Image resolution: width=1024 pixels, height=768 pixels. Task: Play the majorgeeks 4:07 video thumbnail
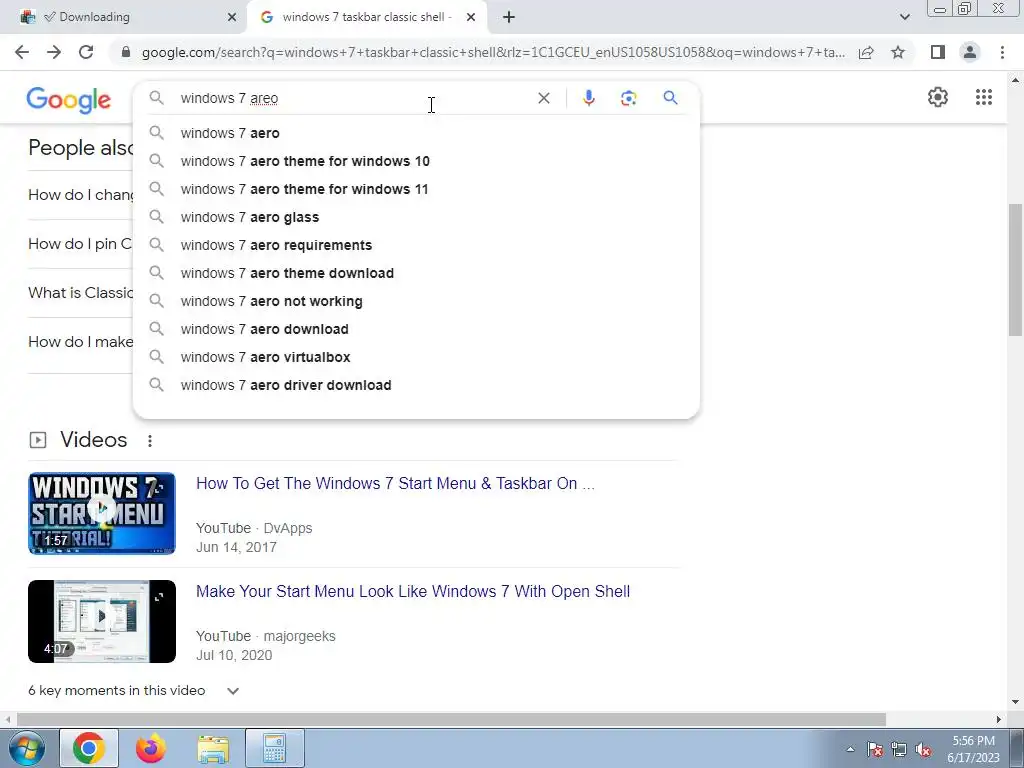click(102, 621)
